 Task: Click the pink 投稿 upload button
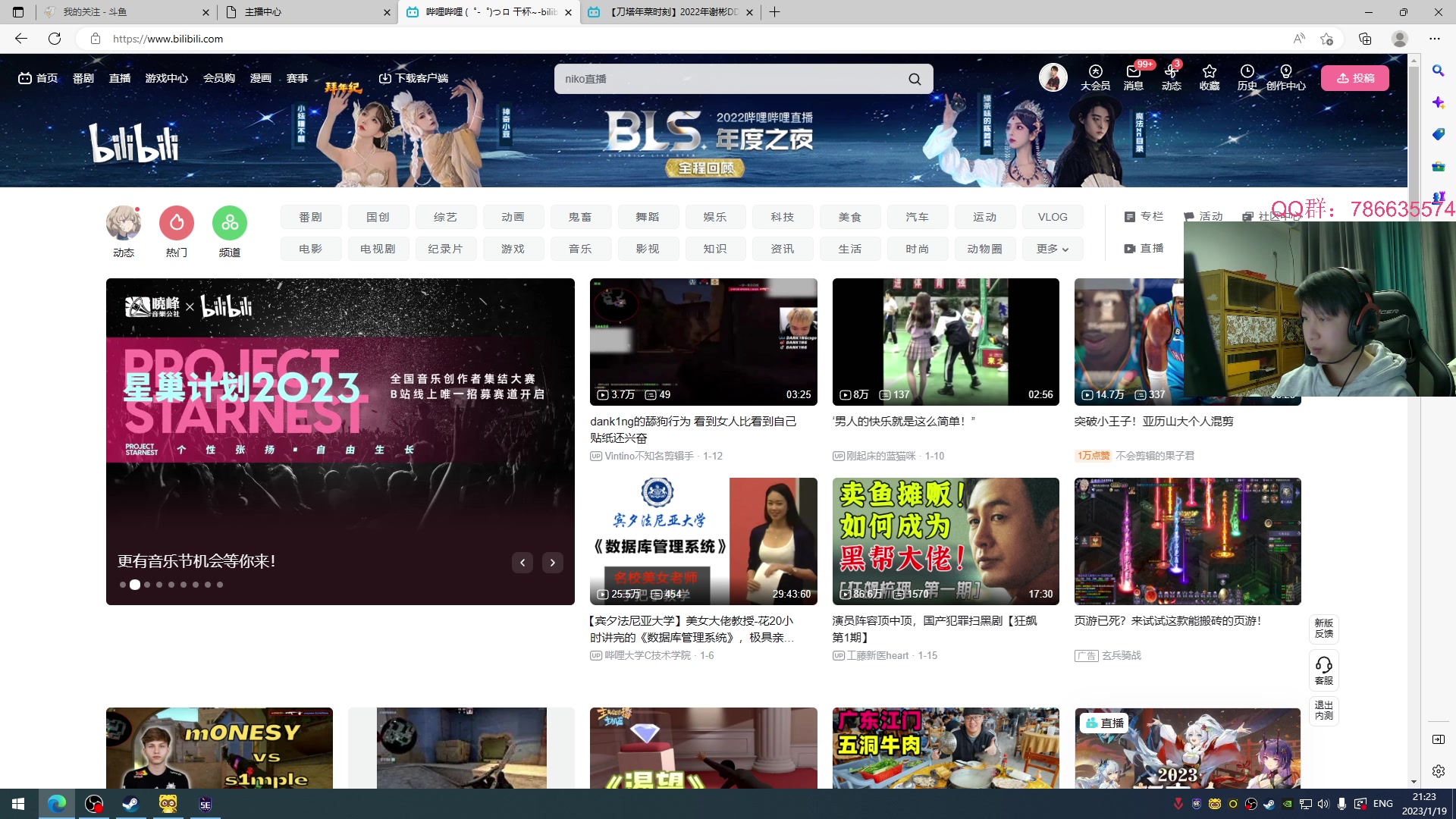[1355, 78]
